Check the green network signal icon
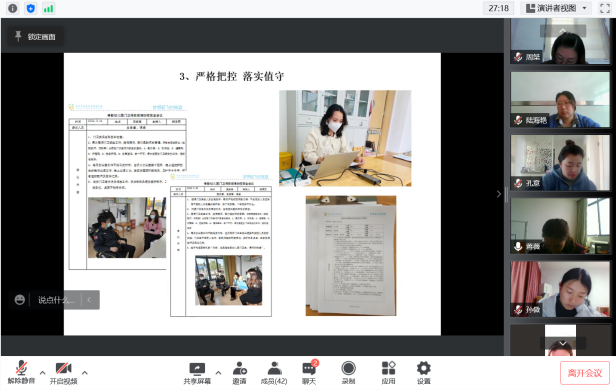Image resolution: width=616 pixels, height=390 pixels. point(49,8)
